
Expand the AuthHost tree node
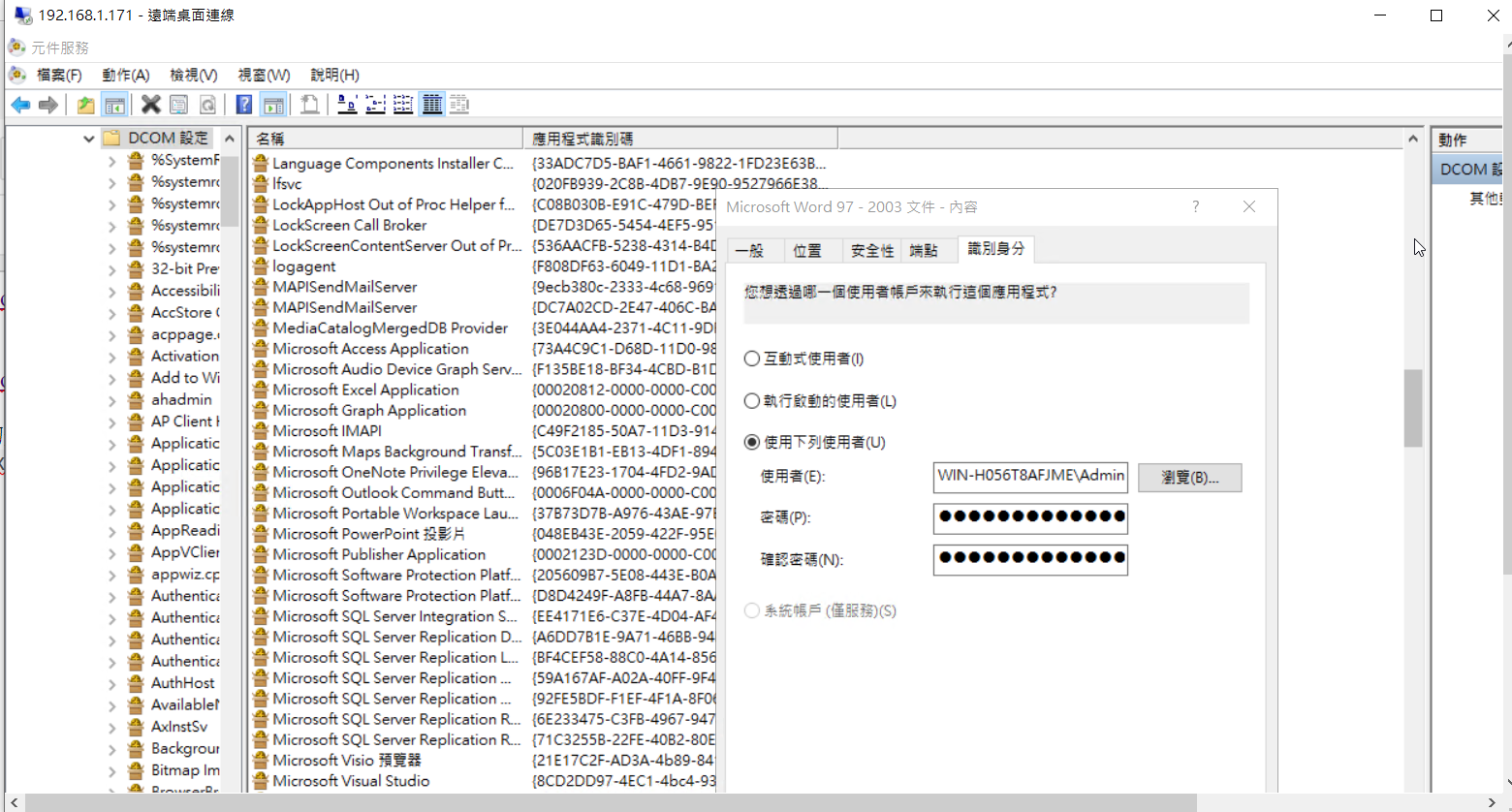111,683
